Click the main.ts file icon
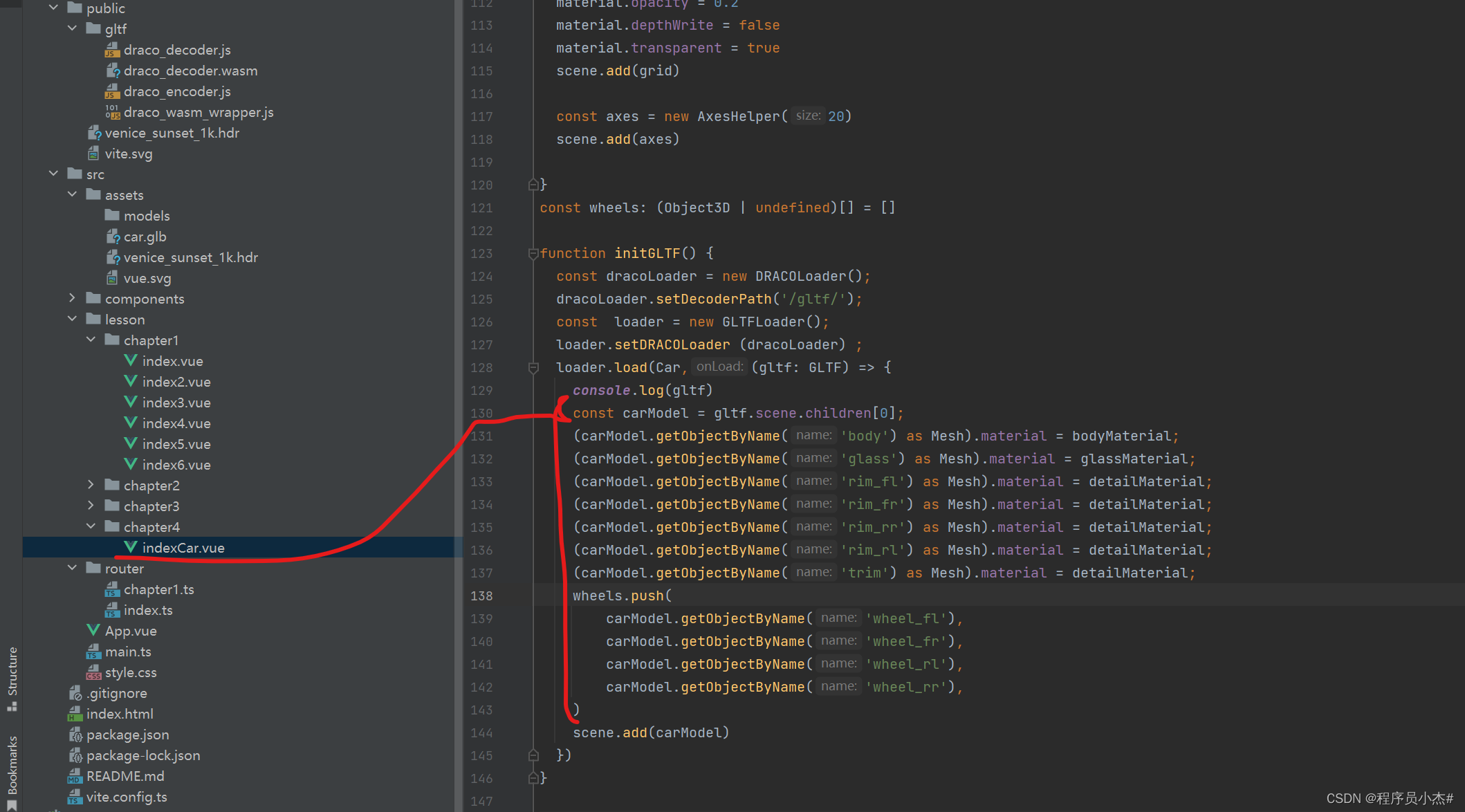The image size is (1465, 812). (x=93, y=652)
